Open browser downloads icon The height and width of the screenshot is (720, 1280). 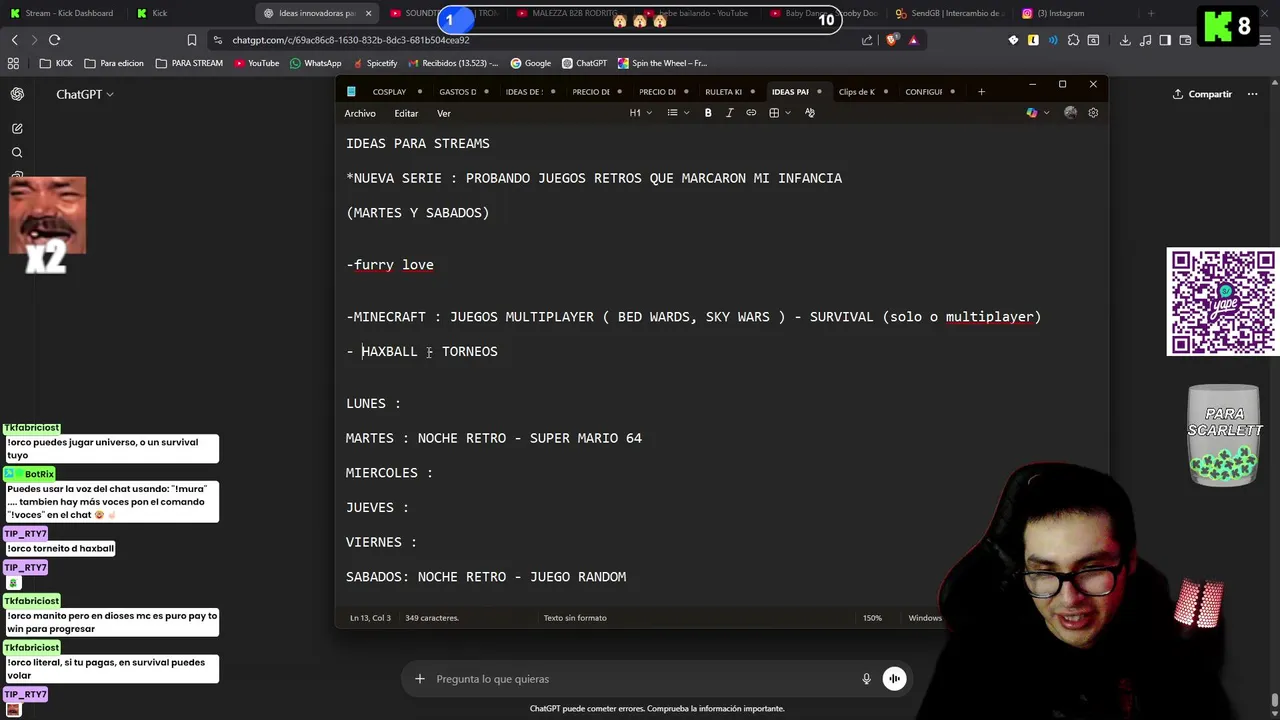click(x=1125, y=40)
